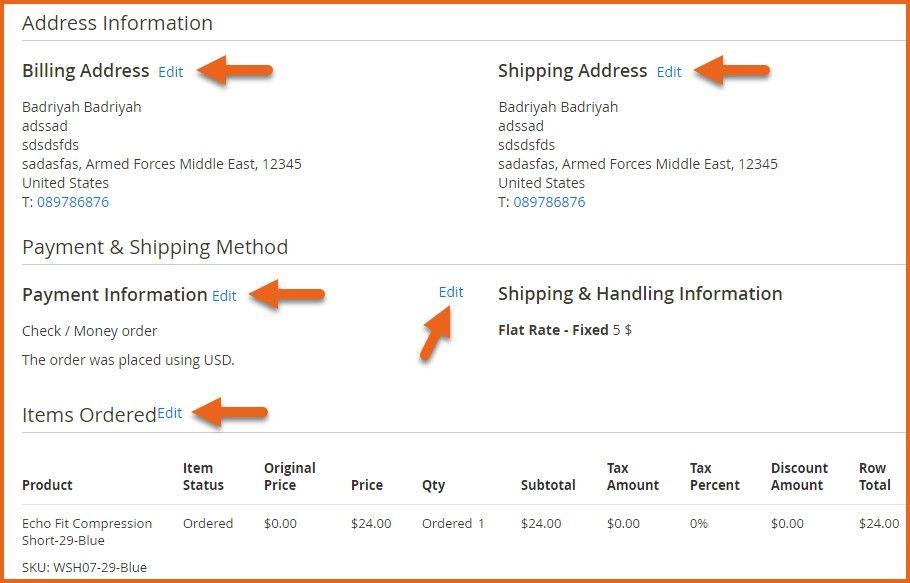Edit the Items Ordered section
910x583 pixels.
(x=170, y=413)
